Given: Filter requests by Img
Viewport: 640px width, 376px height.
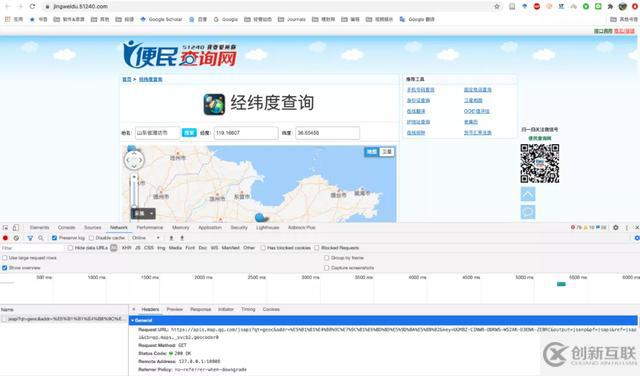Looking at the screenshot, I should 162,248.
